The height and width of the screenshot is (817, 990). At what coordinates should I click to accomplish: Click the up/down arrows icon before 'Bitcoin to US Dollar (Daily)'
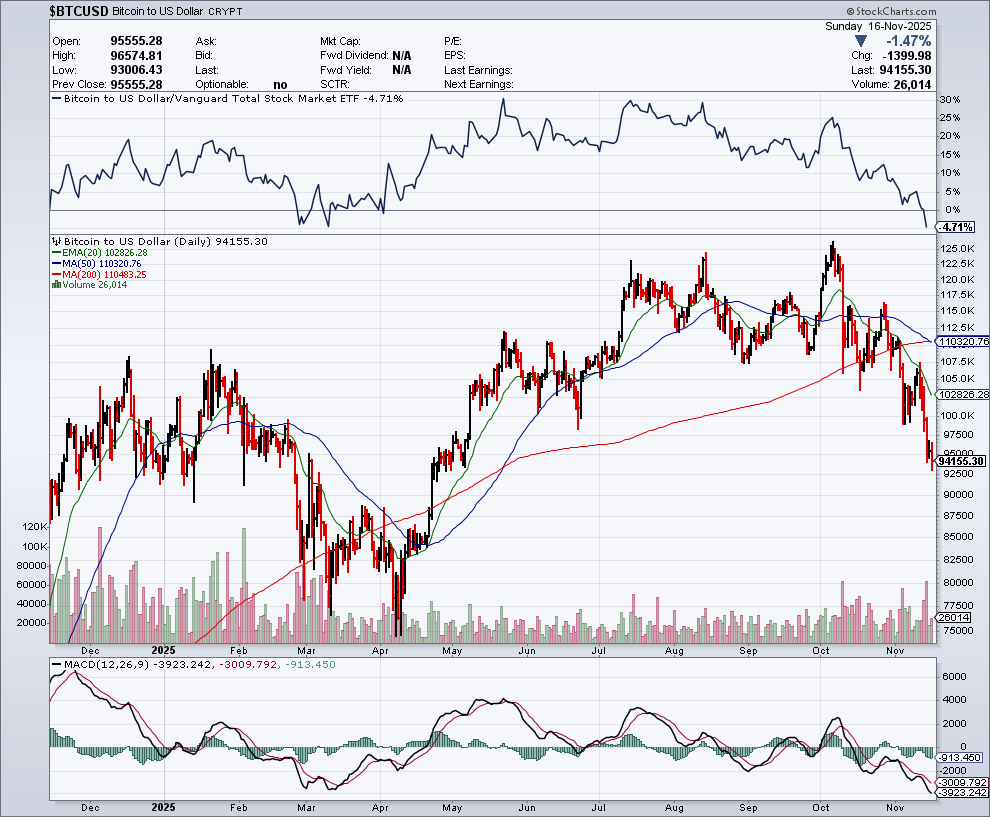click(55, 241)
